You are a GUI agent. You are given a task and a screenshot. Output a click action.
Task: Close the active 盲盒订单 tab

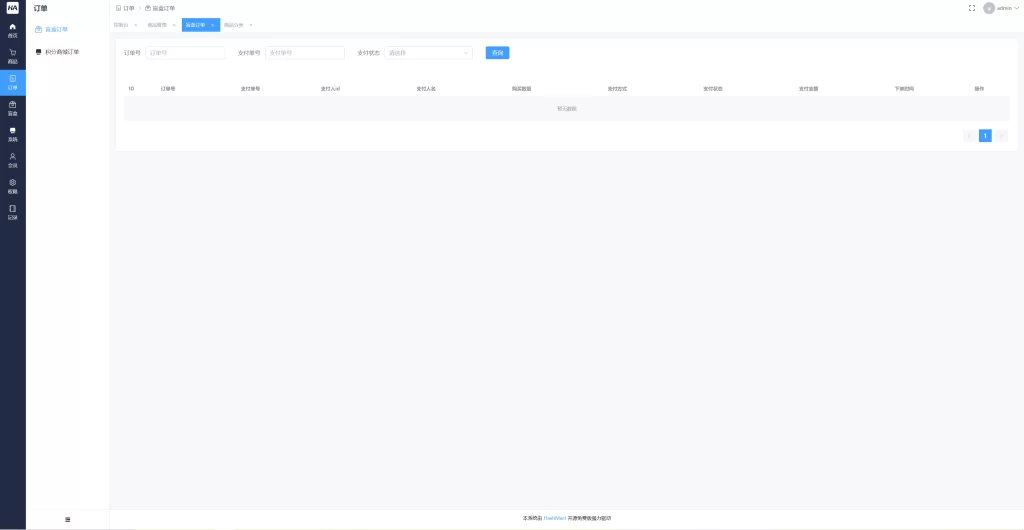click(213, 24)
